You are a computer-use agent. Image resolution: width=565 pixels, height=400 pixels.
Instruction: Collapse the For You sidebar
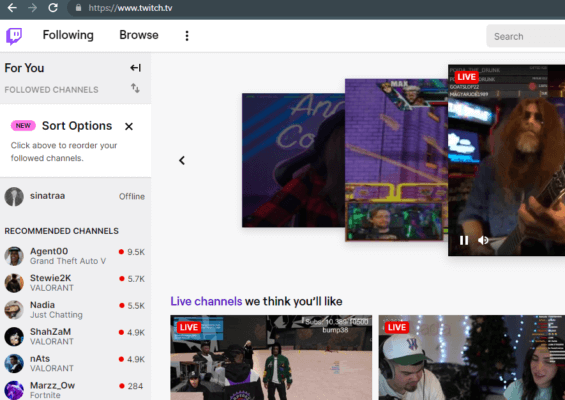(x=135, y=68)
